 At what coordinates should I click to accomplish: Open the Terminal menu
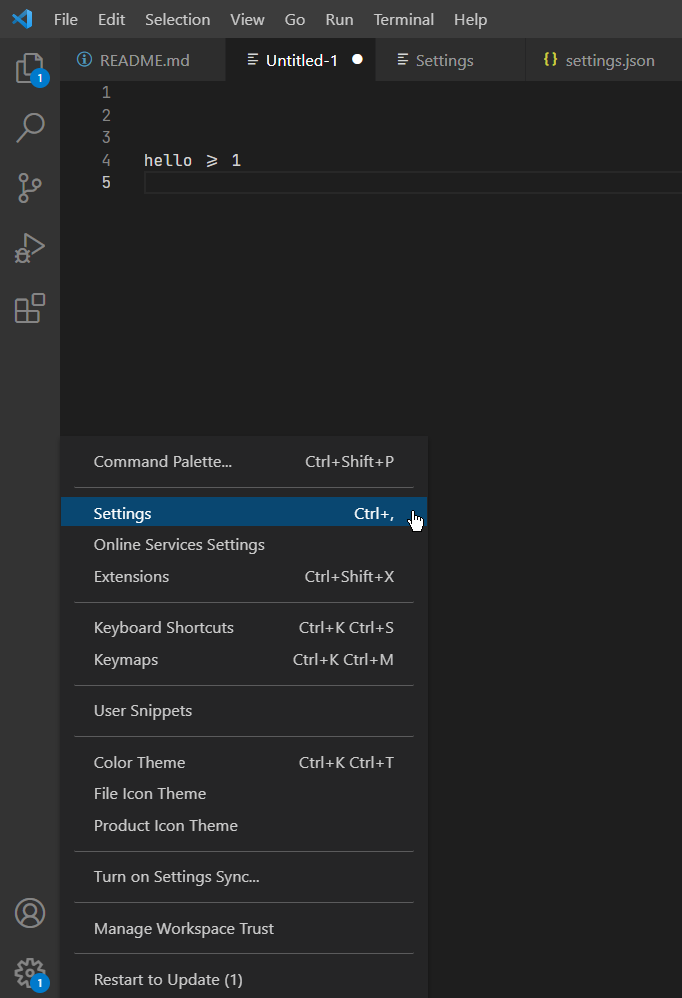[x=403, y=19]
